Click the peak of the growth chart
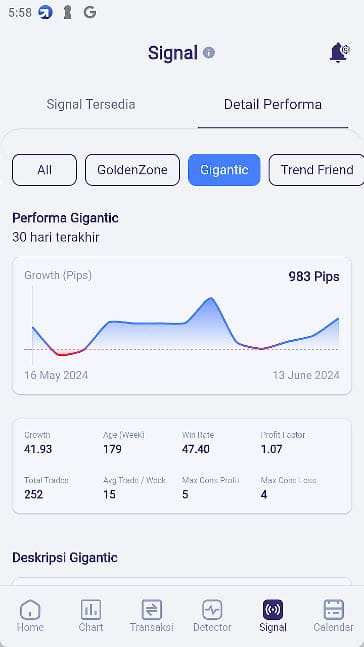 pyautogui.click(x=211, y=298)
